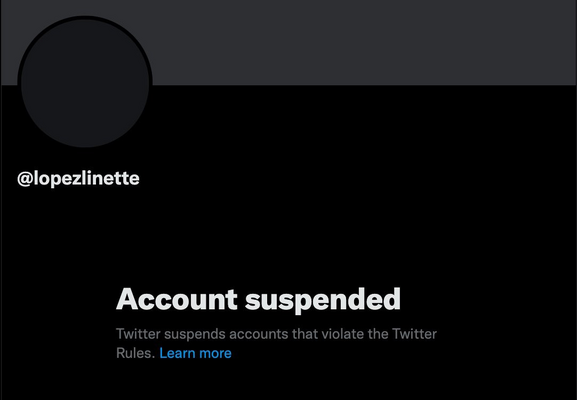Click the black ring around the avatar

coord(85,17)
